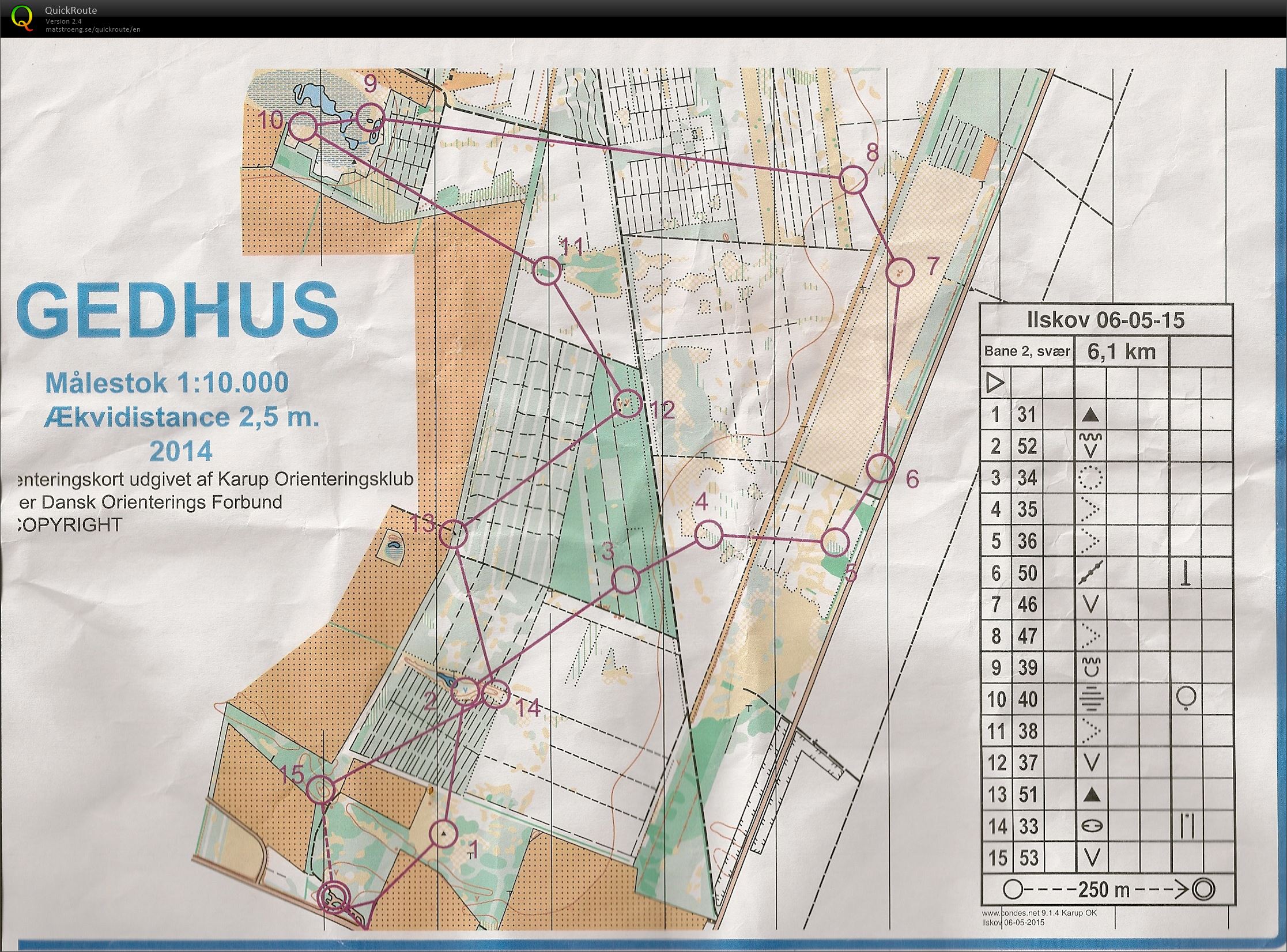This screenshot has height=952, width=1287.
Task: Select control circle 4 on the map
Action: (708, 534)
